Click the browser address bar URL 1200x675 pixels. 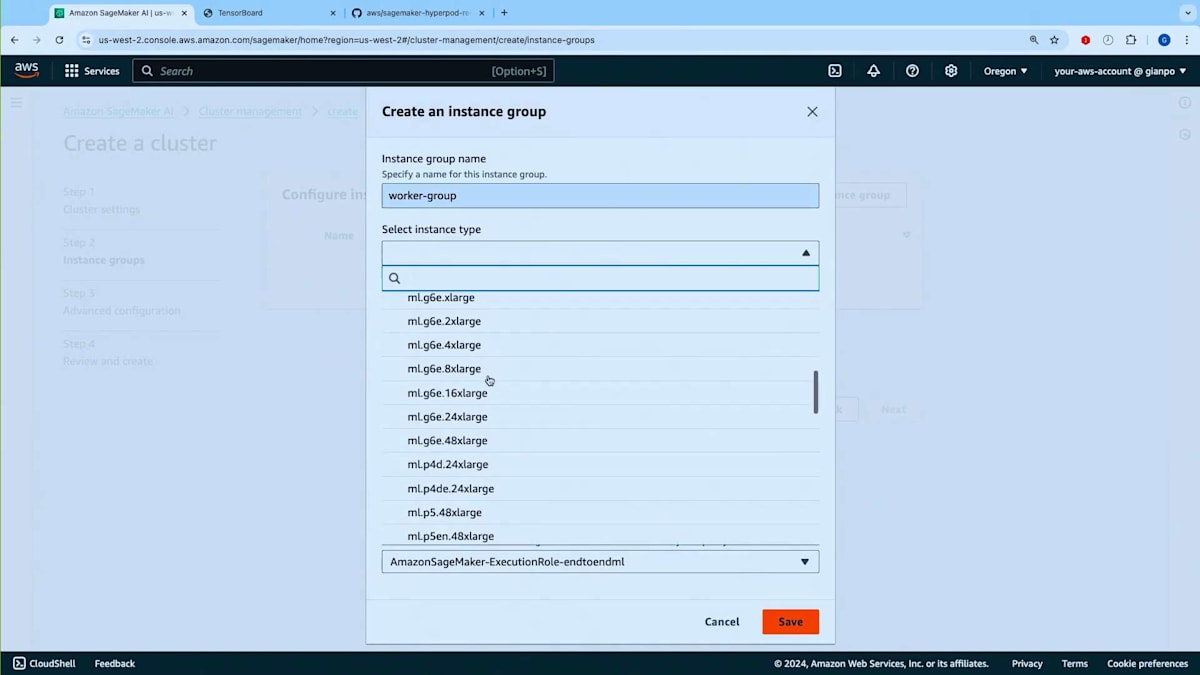point(346,40)
